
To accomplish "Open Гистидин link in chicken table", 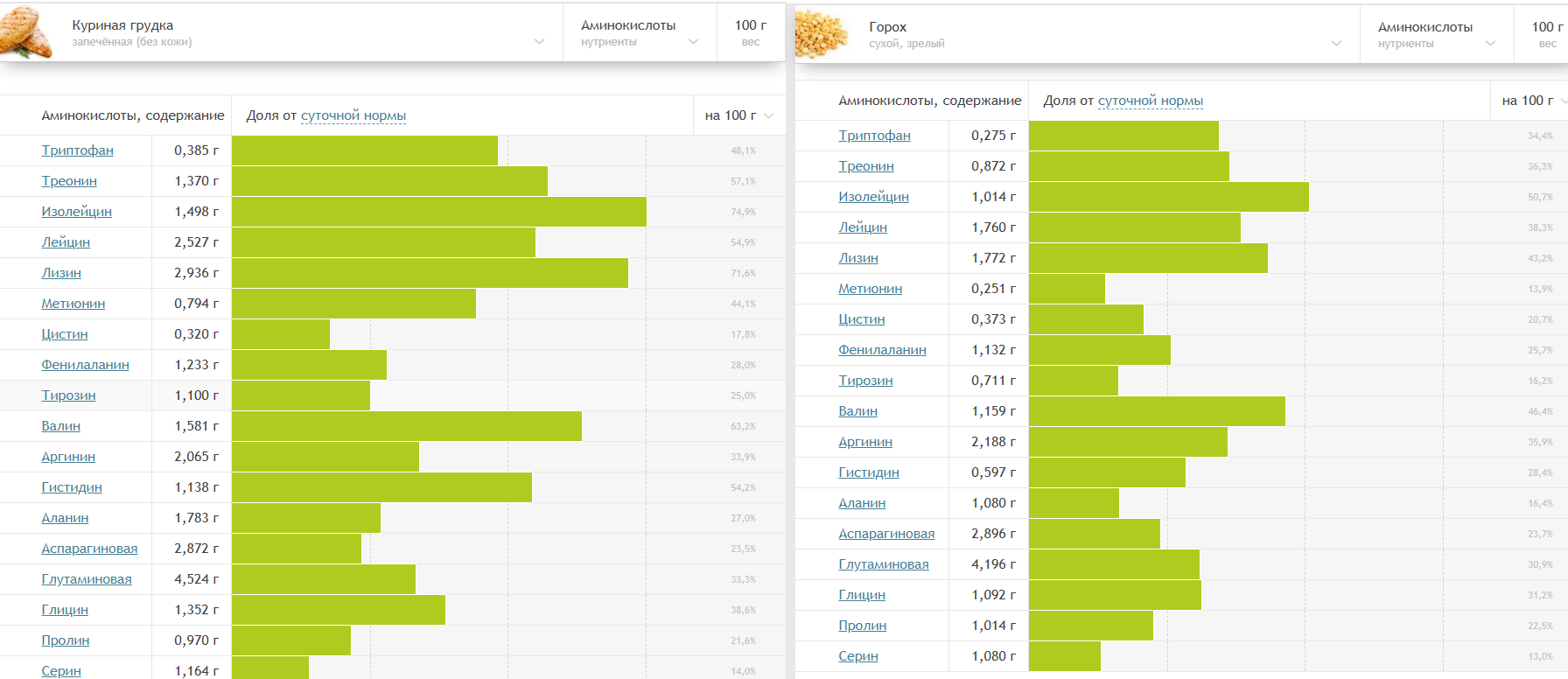I will click(72, 487).
